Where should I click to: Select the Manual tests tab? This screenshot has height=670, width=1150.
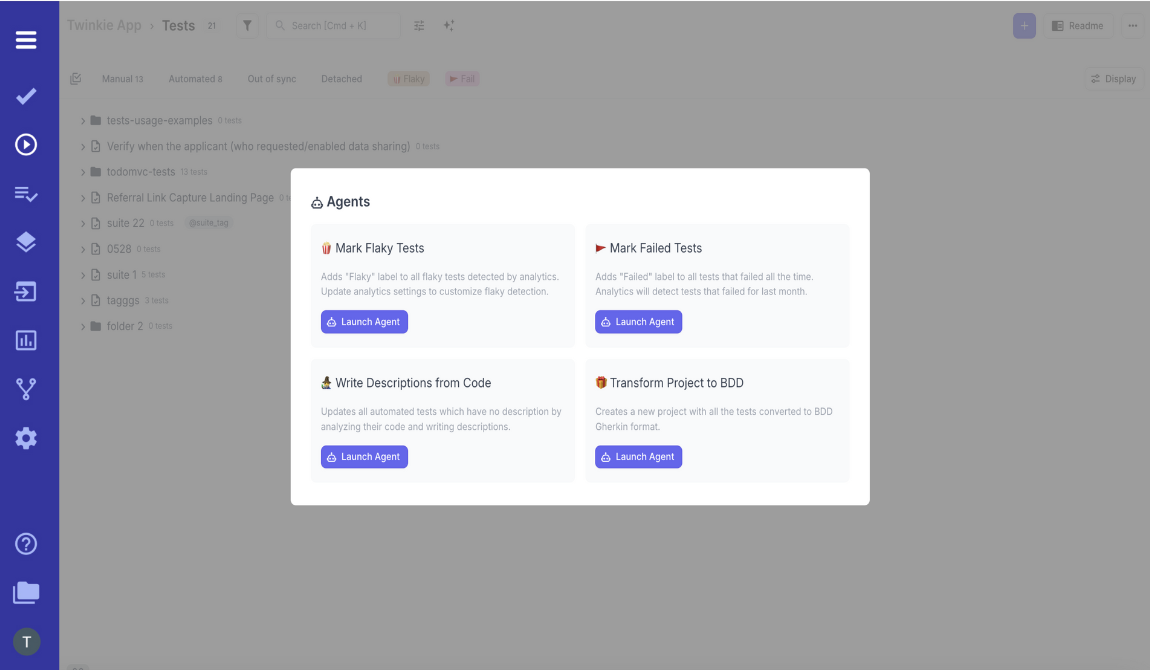[x=123, y=78]
